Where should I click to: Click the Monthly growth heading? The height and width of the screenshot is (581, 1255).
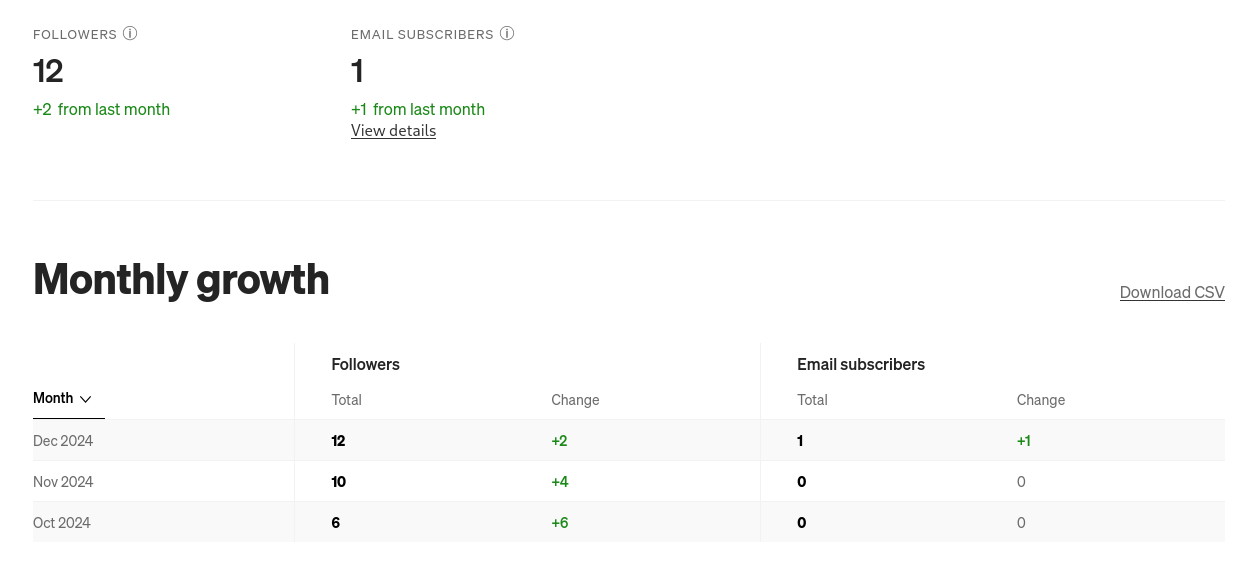coord(181,278)
